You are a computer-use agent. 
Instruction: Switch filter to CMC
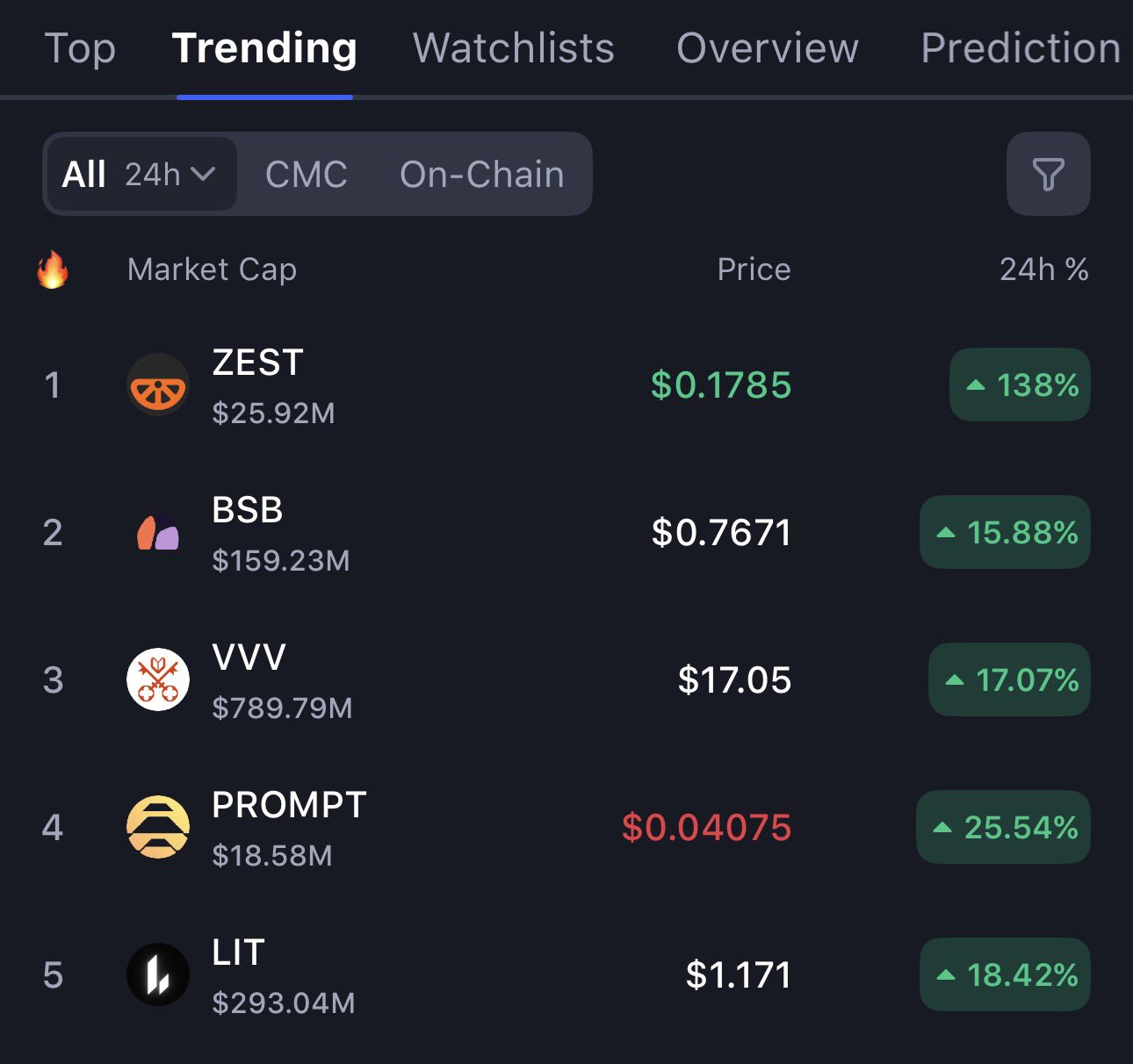307,174
